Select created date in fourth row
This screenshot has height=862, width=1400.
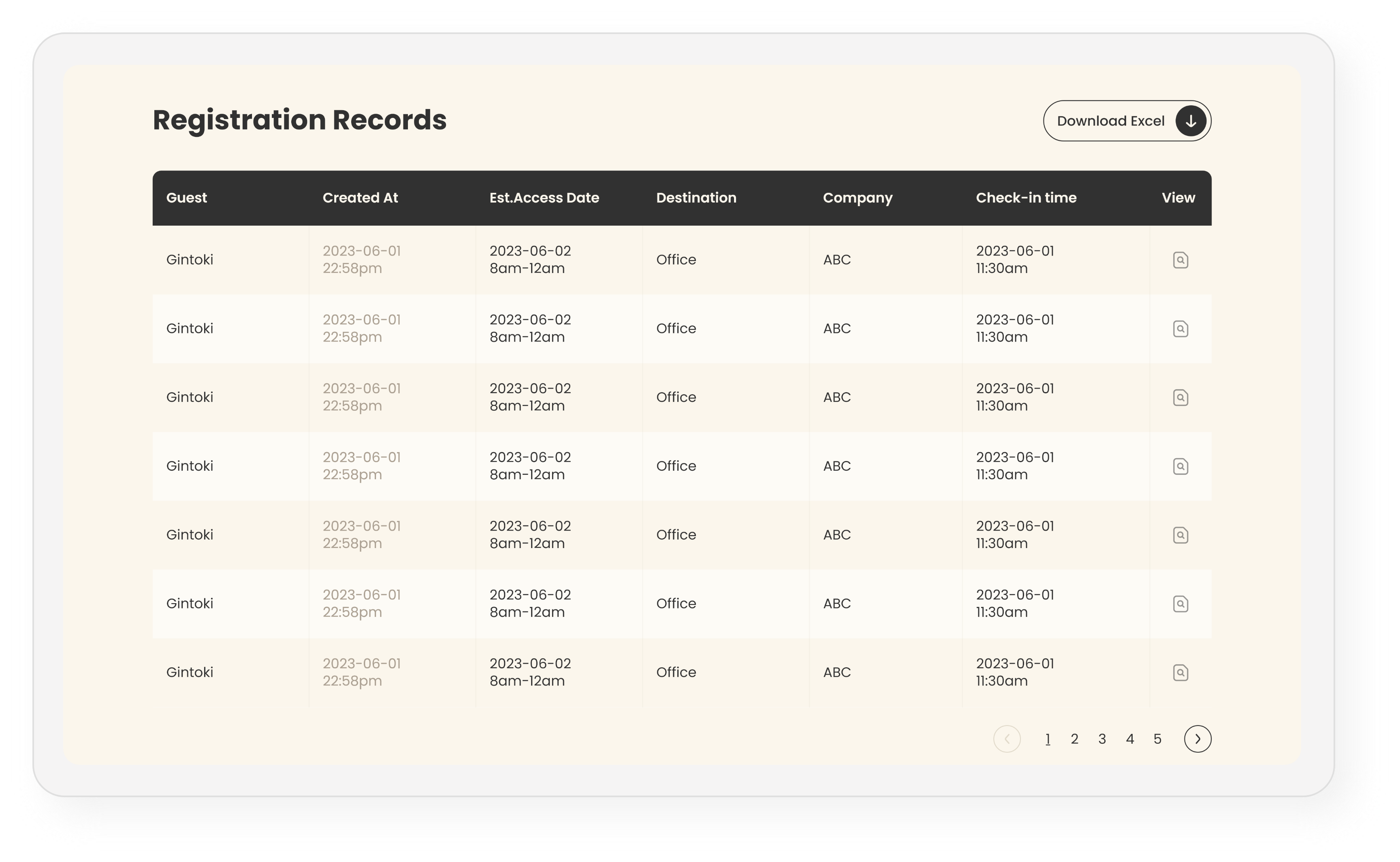click(362, 466)
